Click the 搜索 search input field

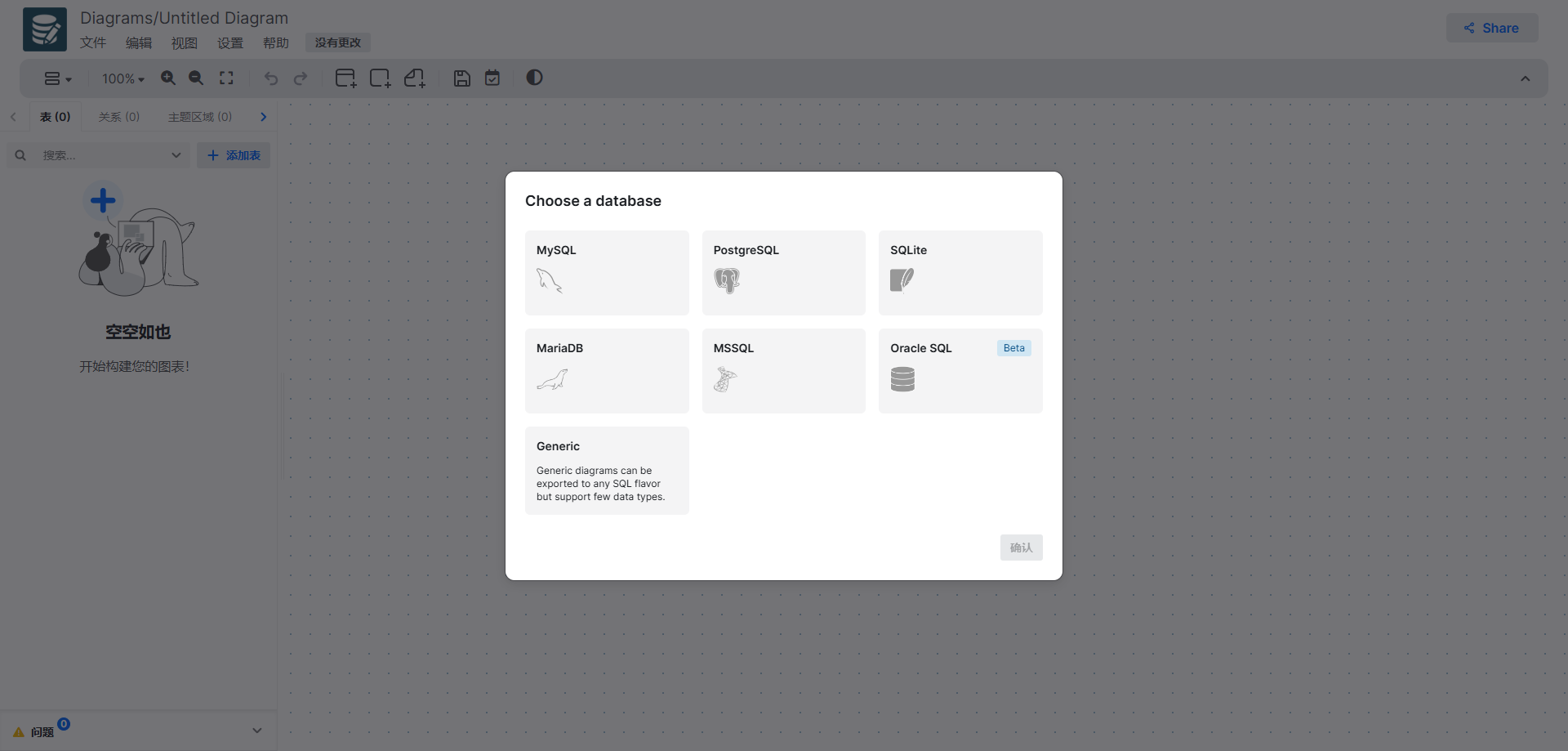(102, 155)
